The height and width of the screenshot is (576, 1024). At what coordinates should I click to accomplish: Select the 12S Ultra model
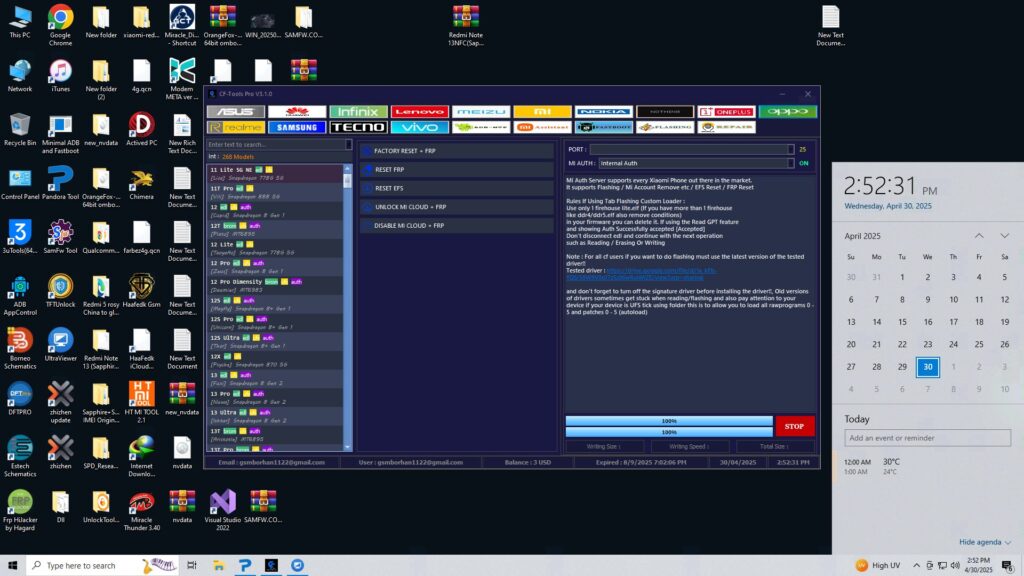click(x=275, y=342)
